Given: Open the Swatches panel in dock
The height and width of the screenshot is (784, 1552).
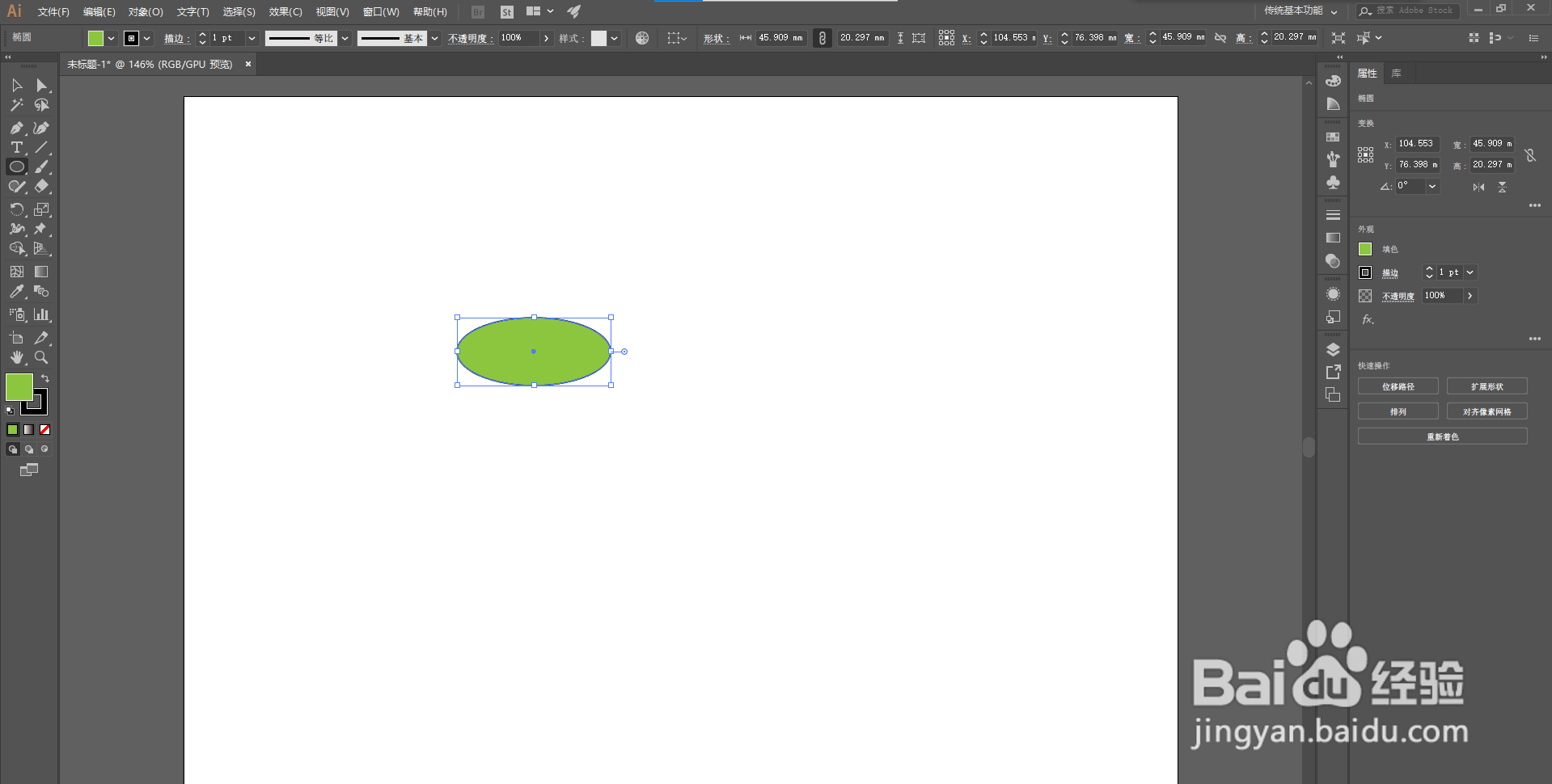Looking at the screenshot, I should click(1334, 137).
